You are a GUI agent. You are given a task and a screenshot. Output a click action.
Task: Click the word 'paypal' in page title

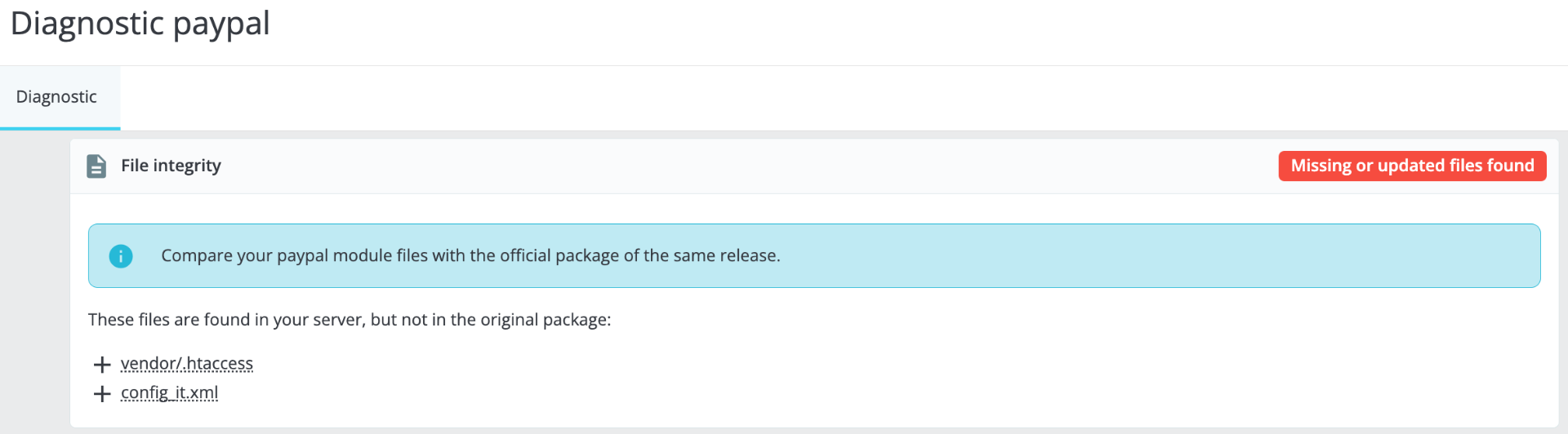tap(221, 24)
